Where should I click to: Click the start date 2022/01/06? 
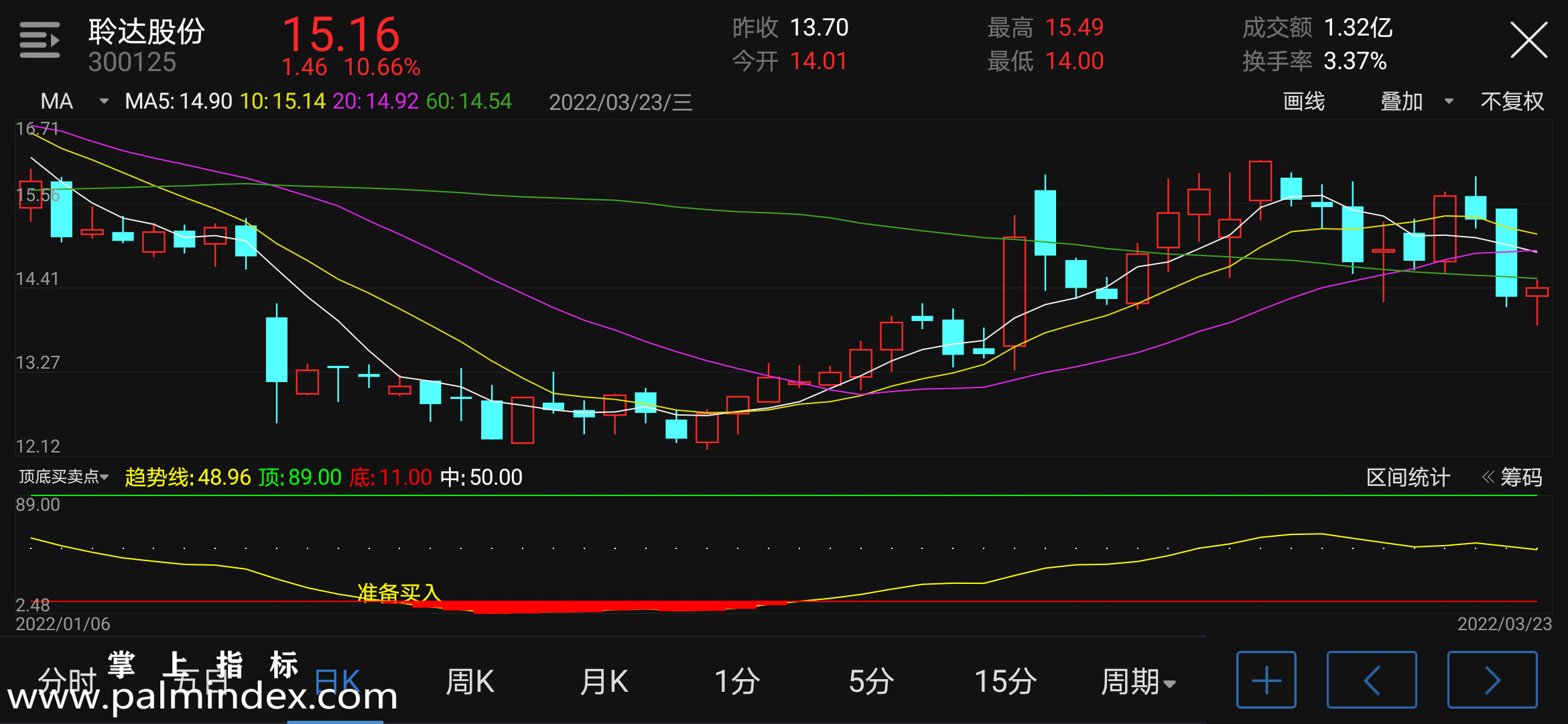(63, 624)
